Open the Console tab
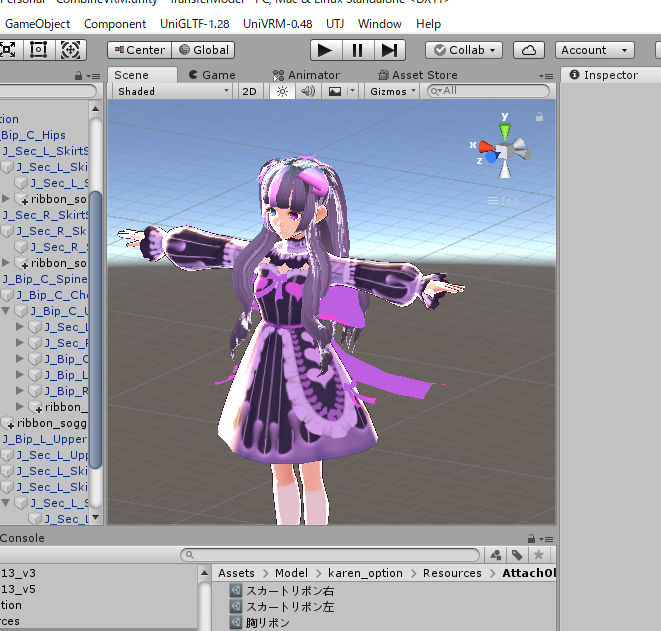The width and height of the screenshot is (661, 631). tap(22, 538)
